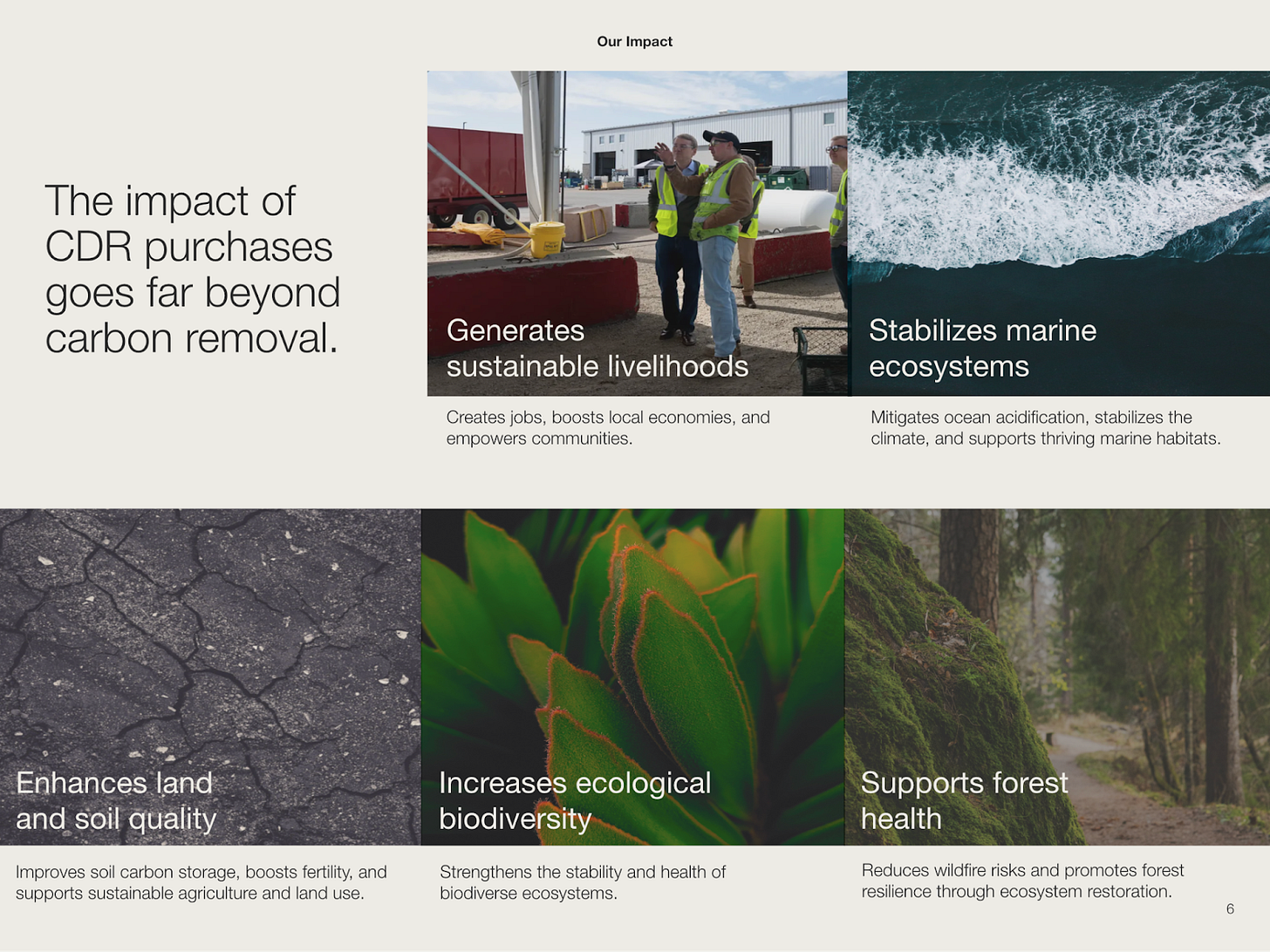
Task: Click the workers in safety vests photo
Action: click(637, 233)
